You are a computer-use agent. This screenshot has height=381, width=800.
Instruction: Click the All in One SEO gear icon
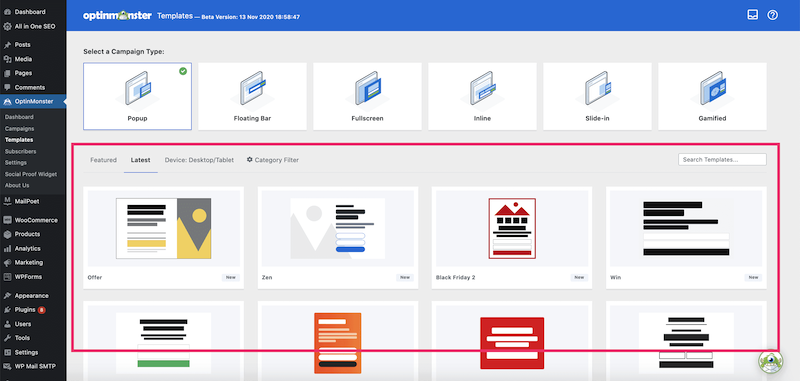tap(7, 26)
